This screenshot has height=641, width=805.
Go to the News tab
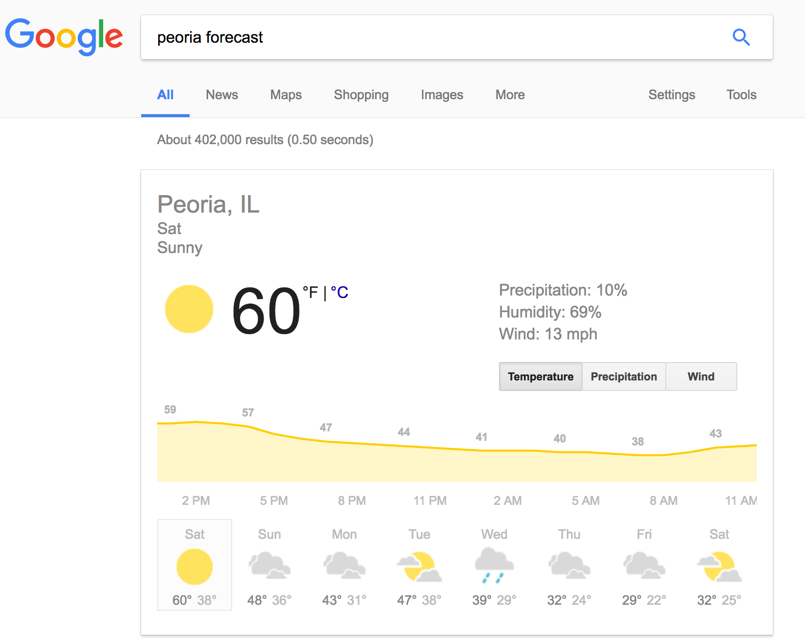(222, 94)
